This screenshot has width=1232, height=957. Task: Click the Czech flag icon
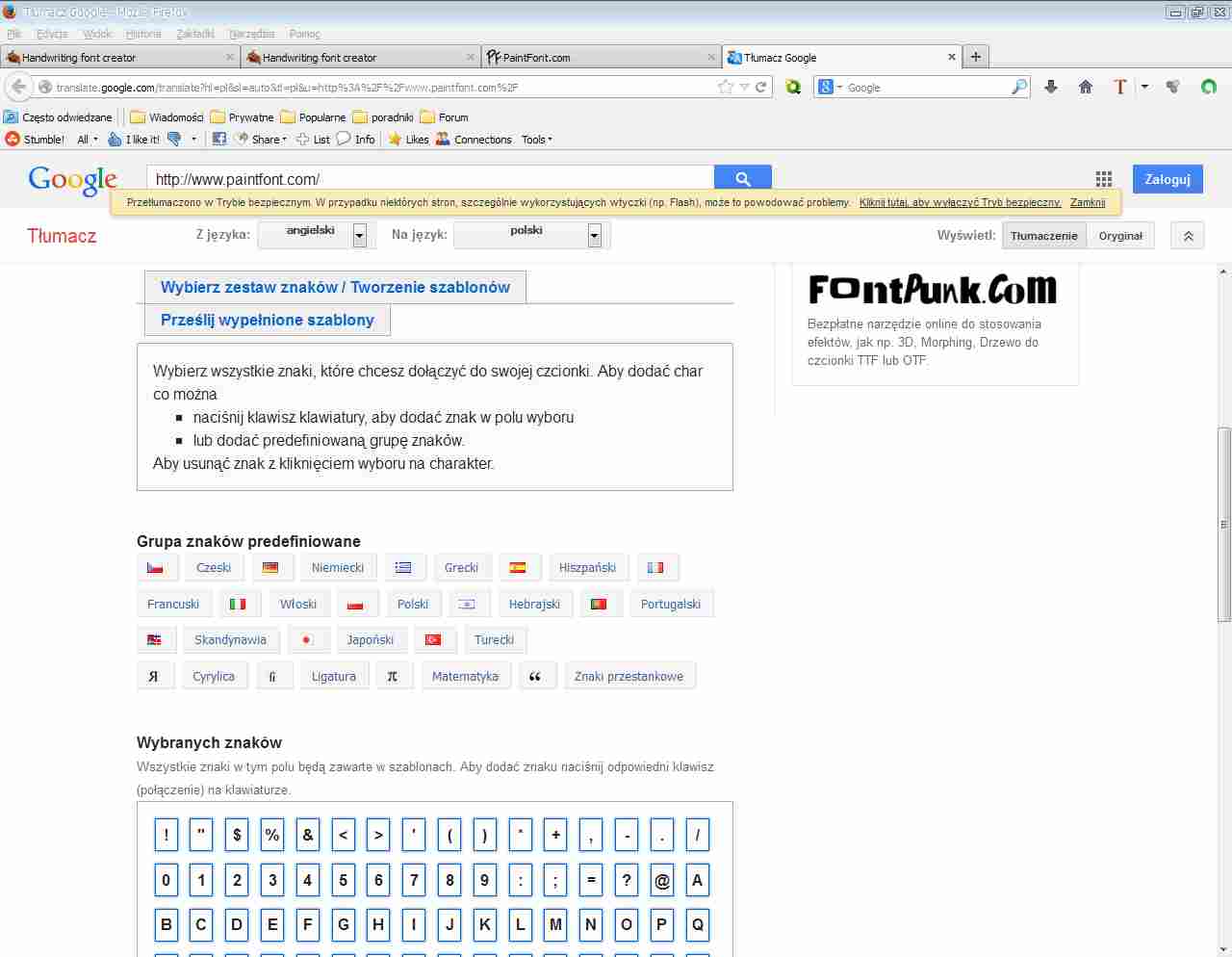tap(155, 568)
